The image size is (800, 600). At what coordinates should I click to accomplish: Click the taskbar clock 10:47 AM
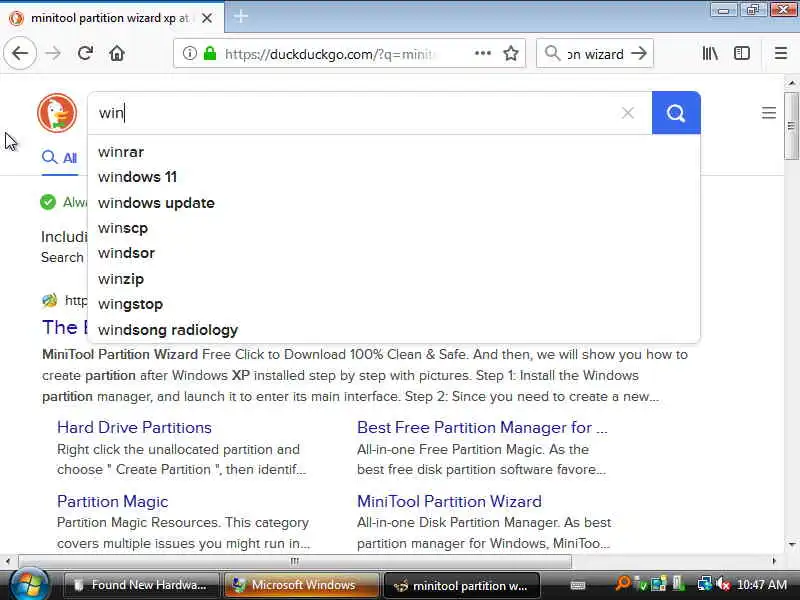click(x=762, y=585)
